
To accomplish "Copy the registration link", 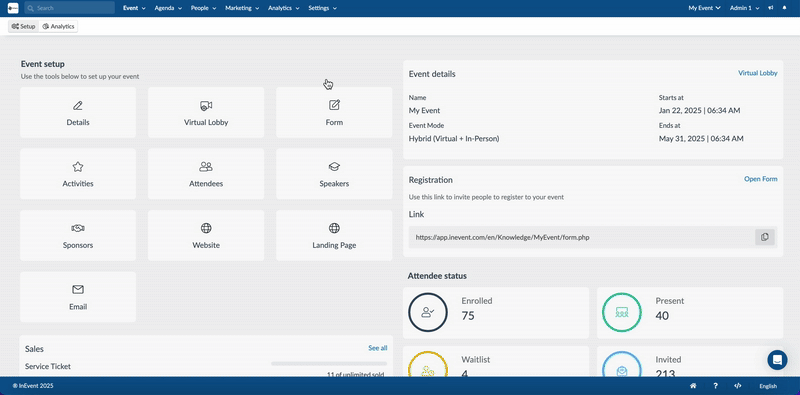I will (765, 237).
